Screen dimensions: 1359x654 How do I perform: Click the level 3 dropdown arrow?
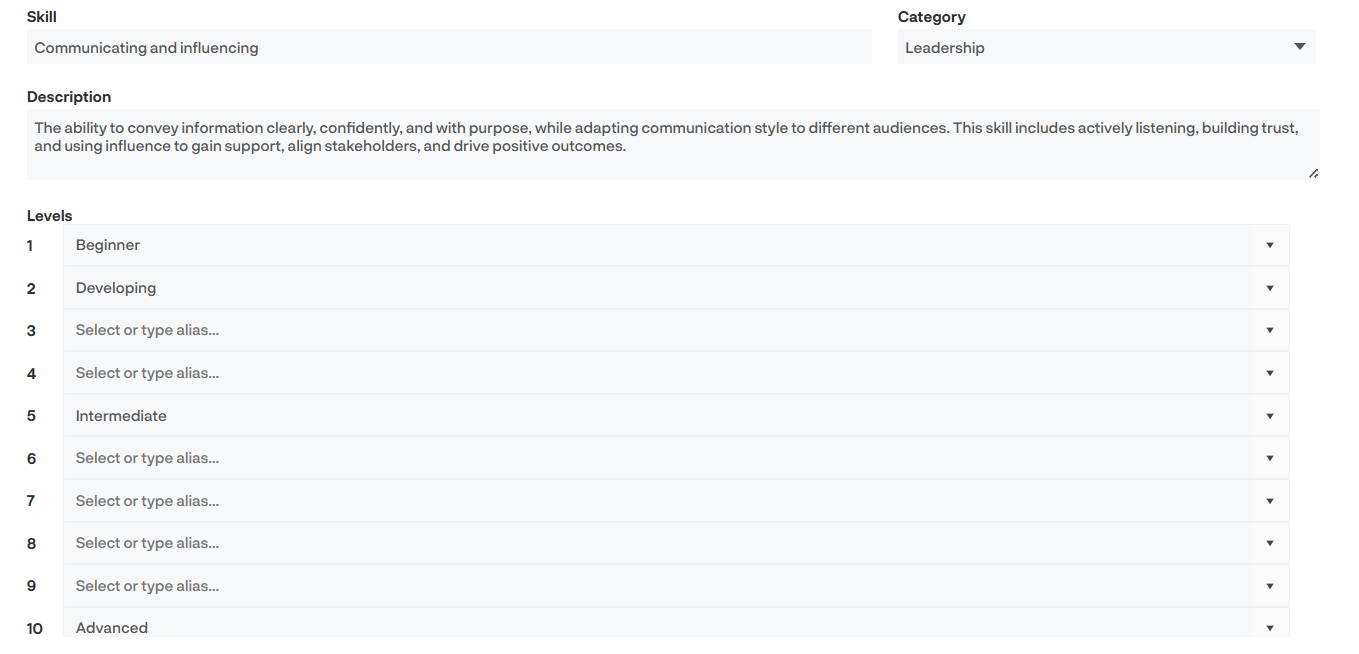pyautogui.click(x=1269, y=330)
